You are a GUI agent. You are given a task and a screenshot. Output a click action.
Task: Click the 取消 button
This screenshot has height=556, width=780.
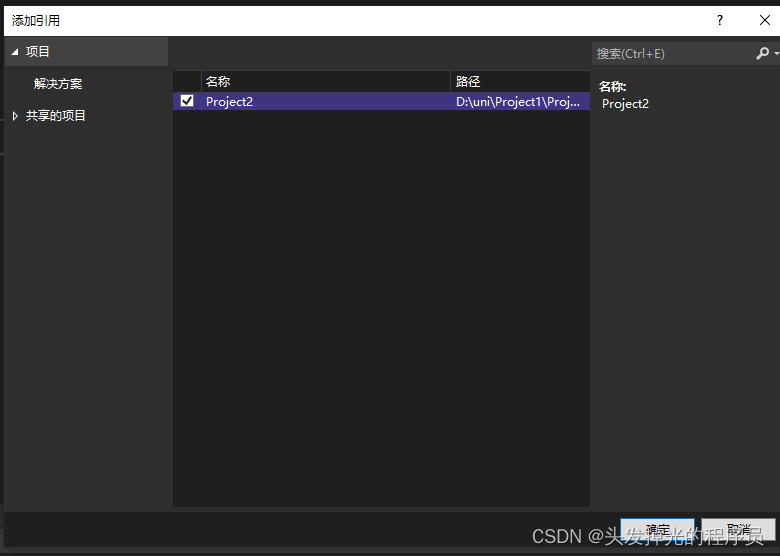[738, 529]
